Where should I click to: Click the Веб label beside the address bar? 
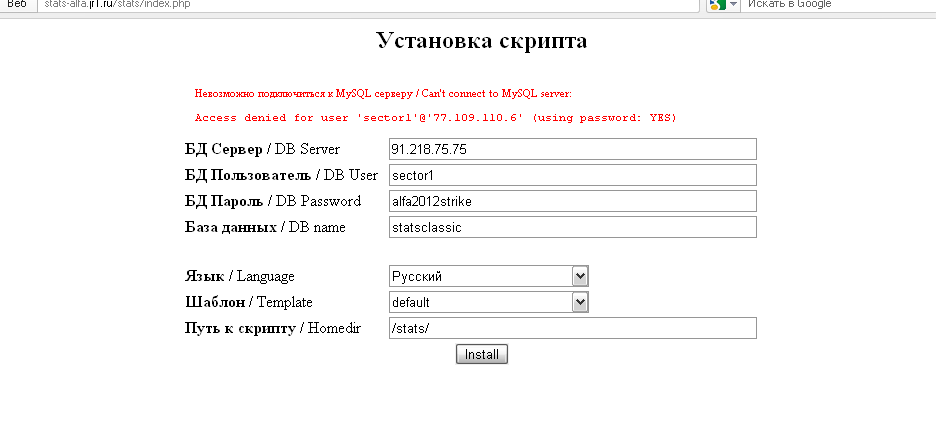pos(17,4)
